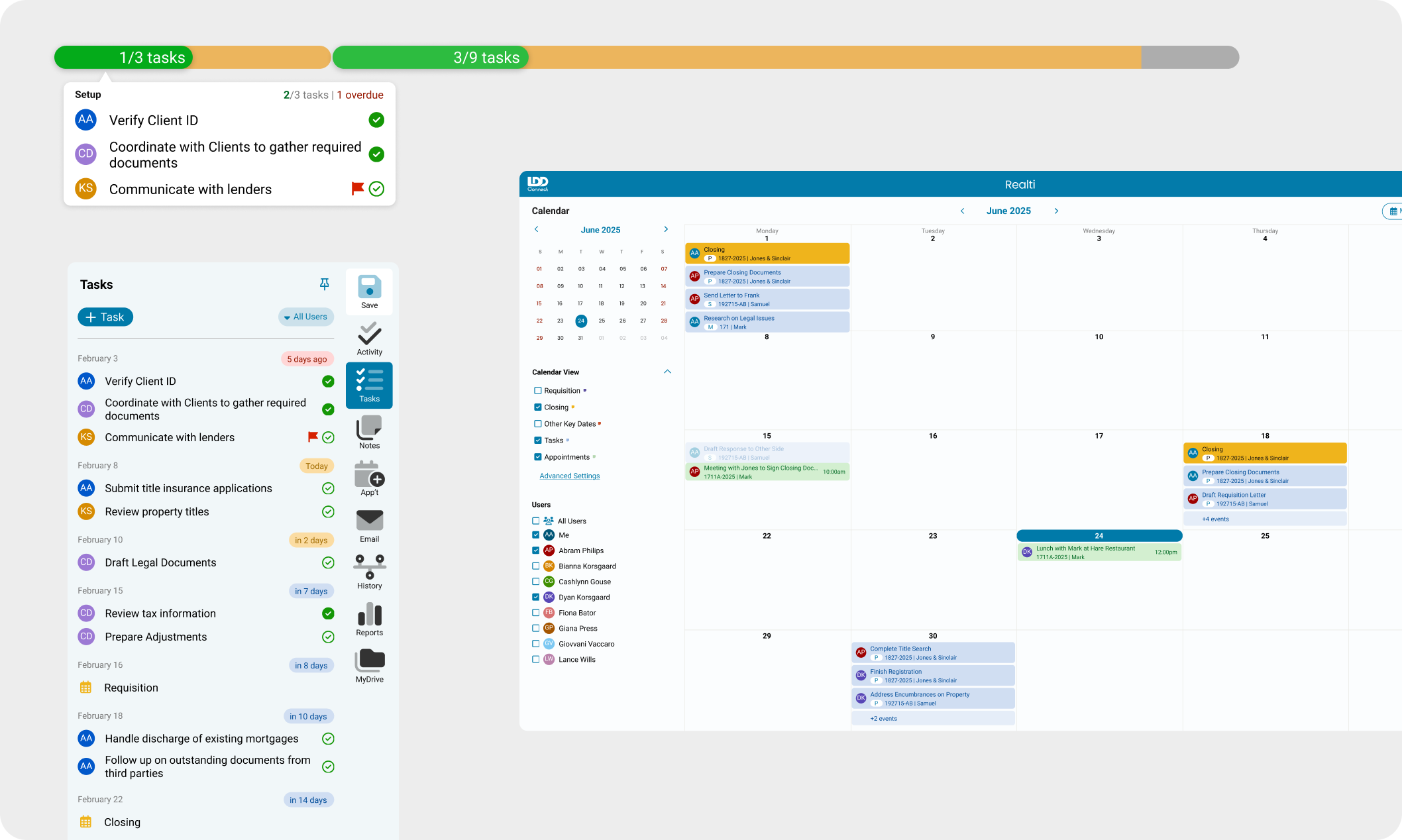Open the All Users filter dropdown

tap(306, 317)
